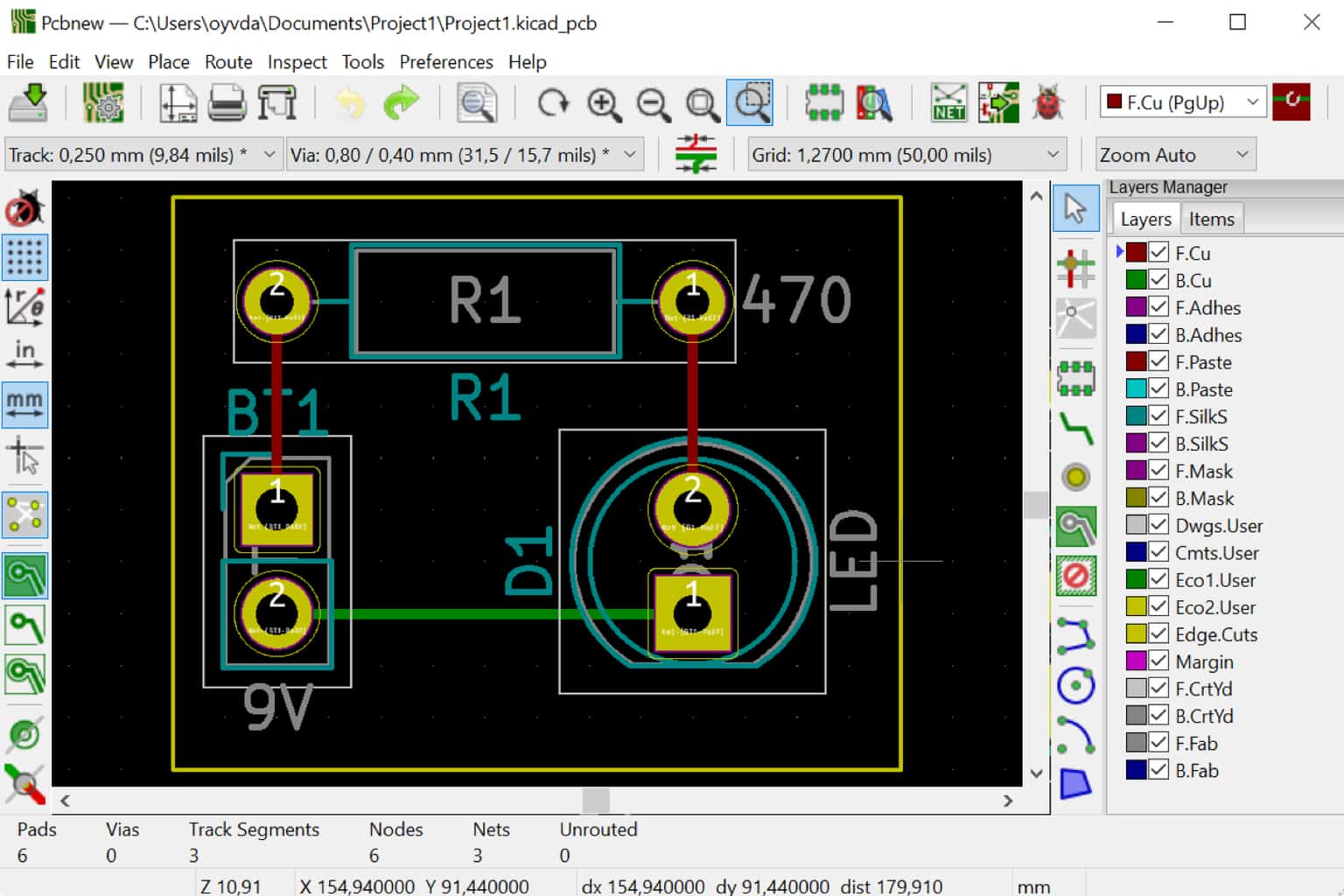Click the Margin layer color swatch
The height and width of the screenshot is (896, 1344).
click(1138, 661)
